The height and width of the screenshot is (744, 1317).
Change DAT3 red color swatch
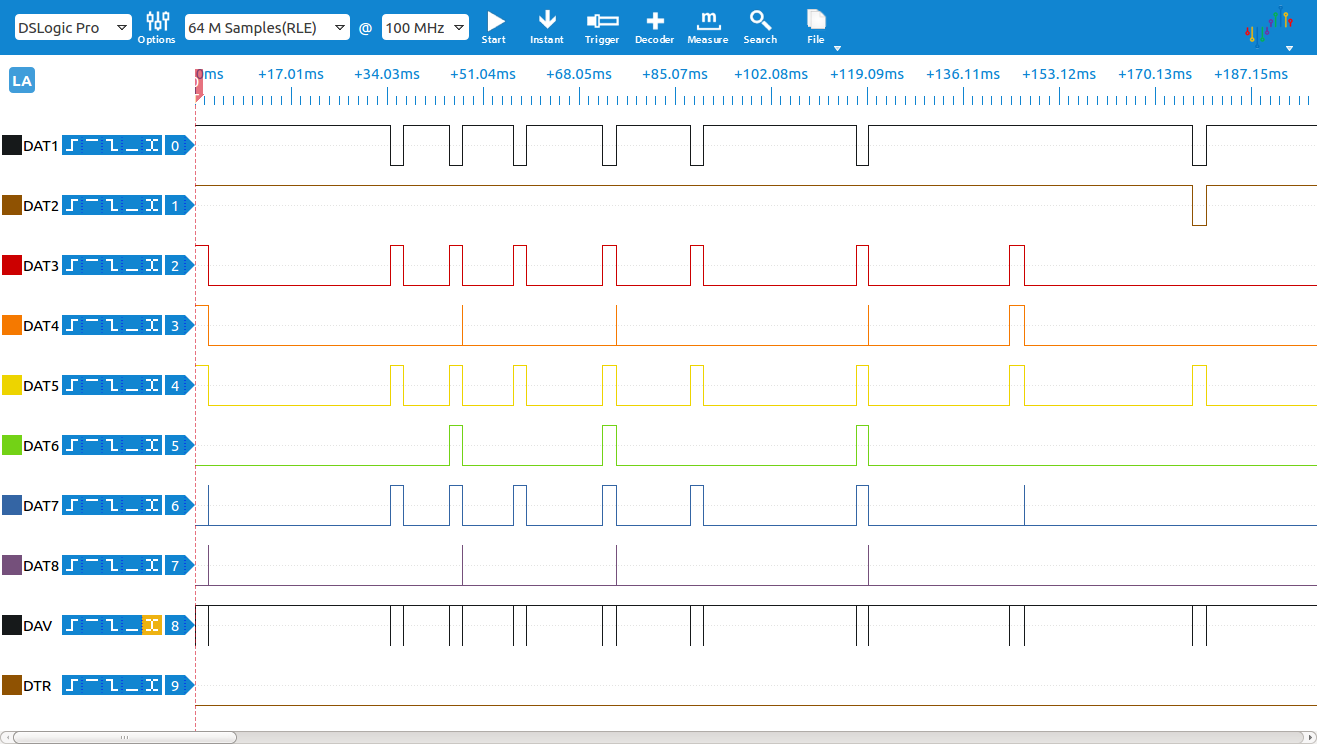pyautogui.click(x=12, y=266)
